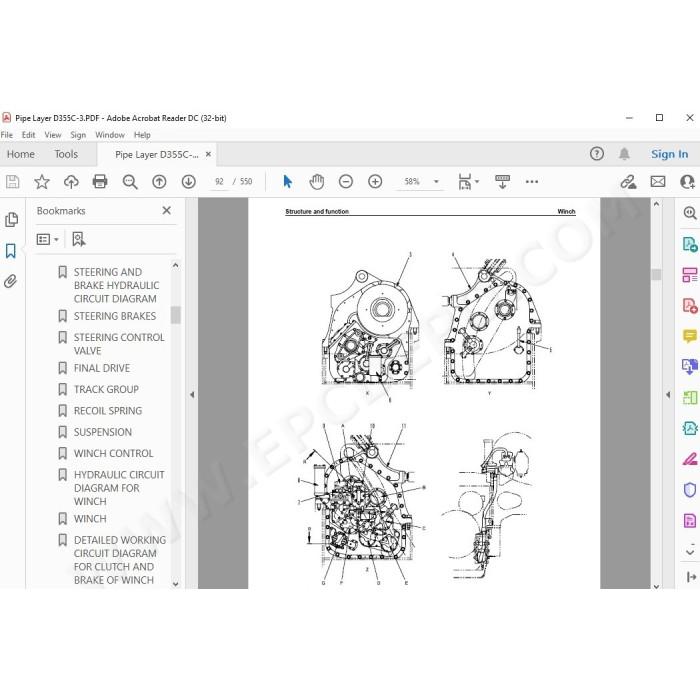Open the Comment tool in right pane
Screen dimensions: 700x700
[690, 335]
